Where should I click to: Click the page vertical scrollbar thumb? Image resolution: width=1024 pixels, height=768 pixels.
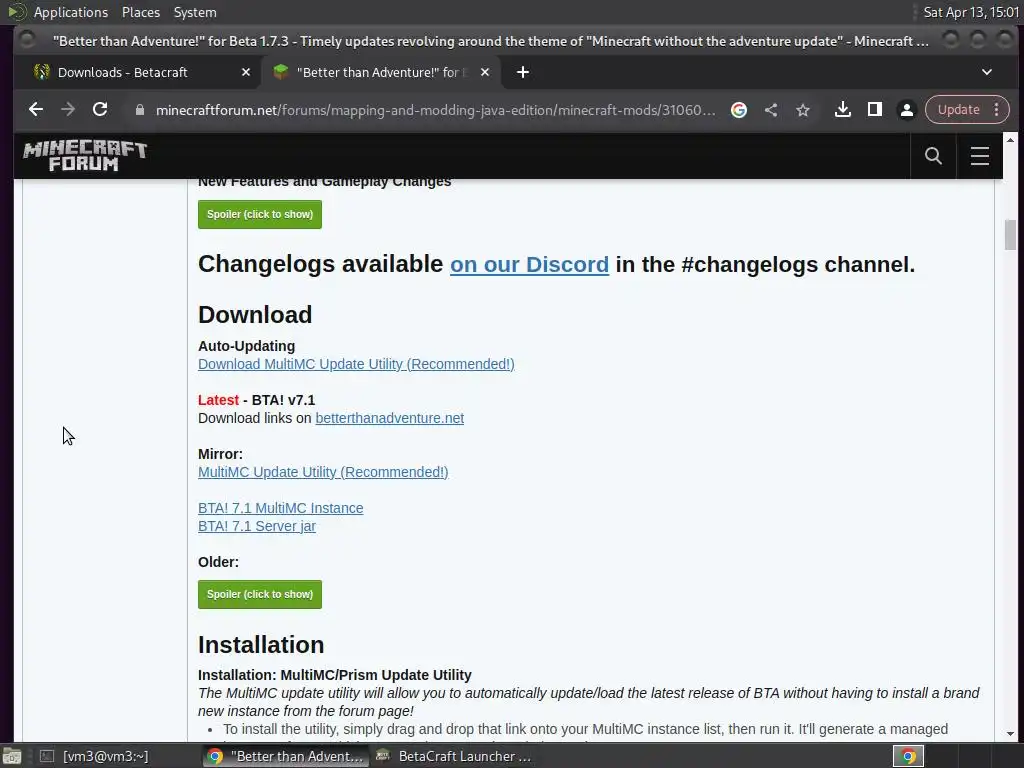click(1010, 235)
